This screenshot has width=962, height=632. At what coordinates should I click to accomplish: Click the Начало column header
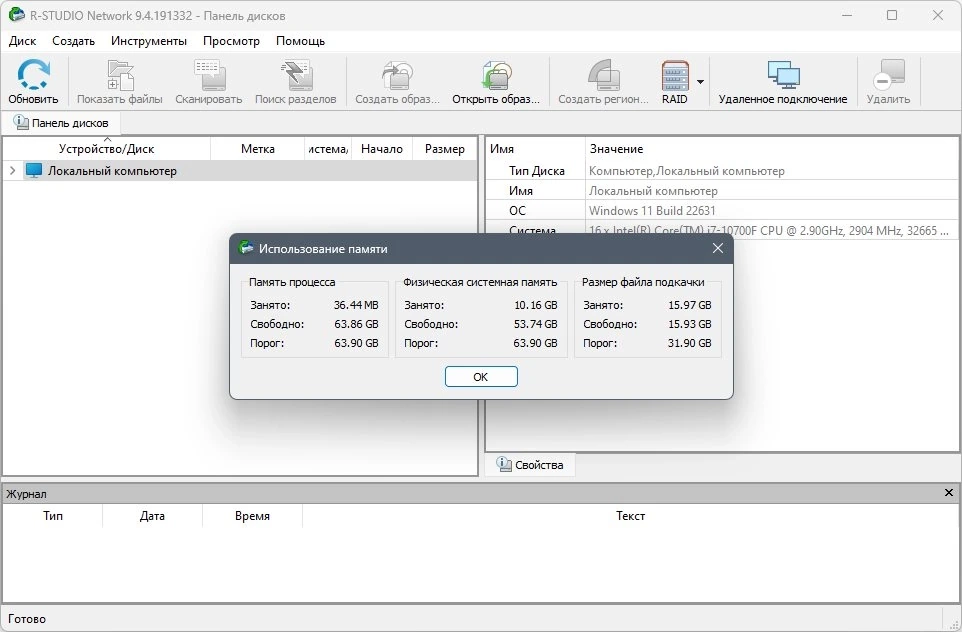coord(382,148)
